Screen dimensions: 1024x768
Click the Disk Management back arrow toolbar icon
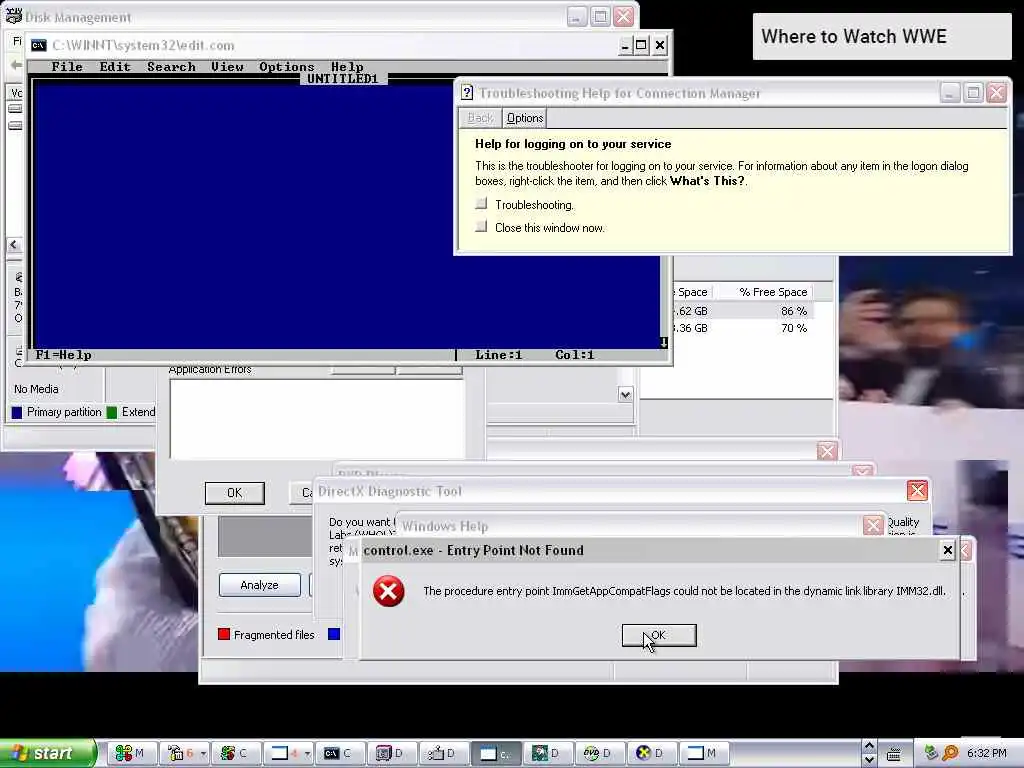16,65
